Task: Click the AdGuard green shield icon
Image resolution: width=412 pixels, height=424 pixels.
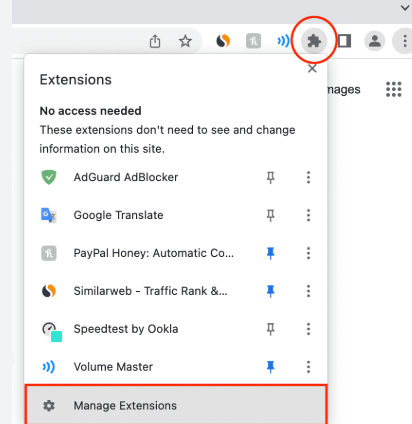Action: point(49,177)
